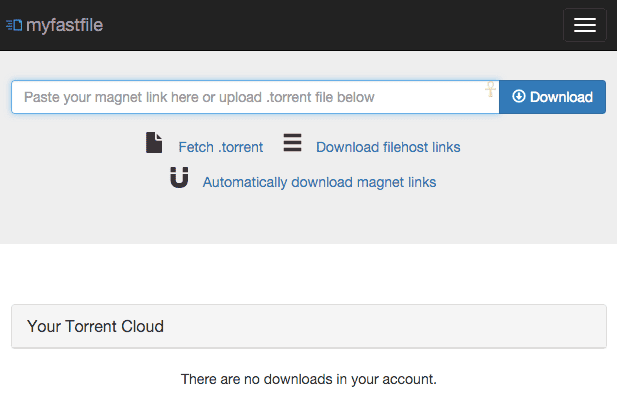The image size is (617, 407).
Task: Open the hamburger navigation menu
Action: [584, 25]
